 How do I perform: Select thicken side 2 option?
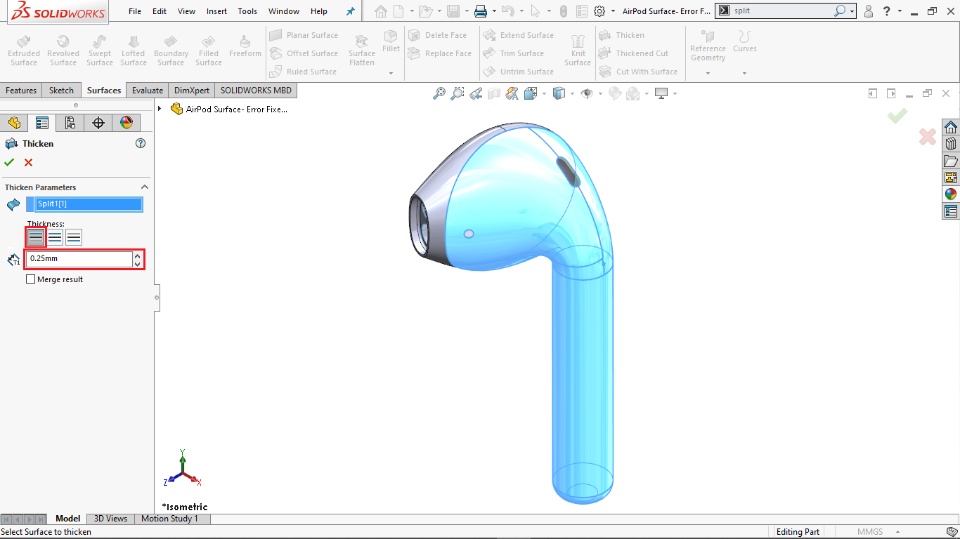click(x=74, y=237)
